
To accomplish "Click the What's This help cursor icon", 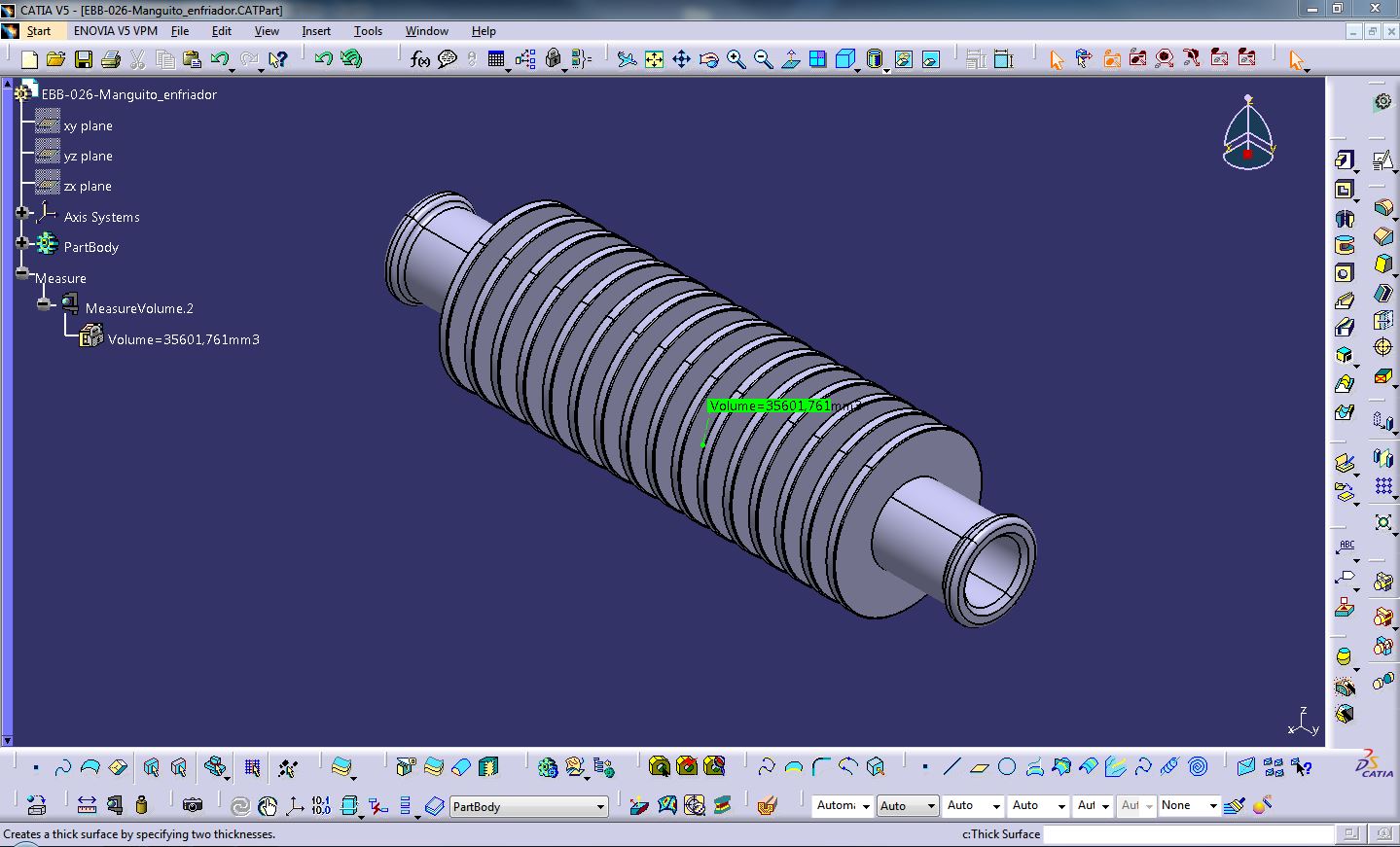I will (278, 59).
